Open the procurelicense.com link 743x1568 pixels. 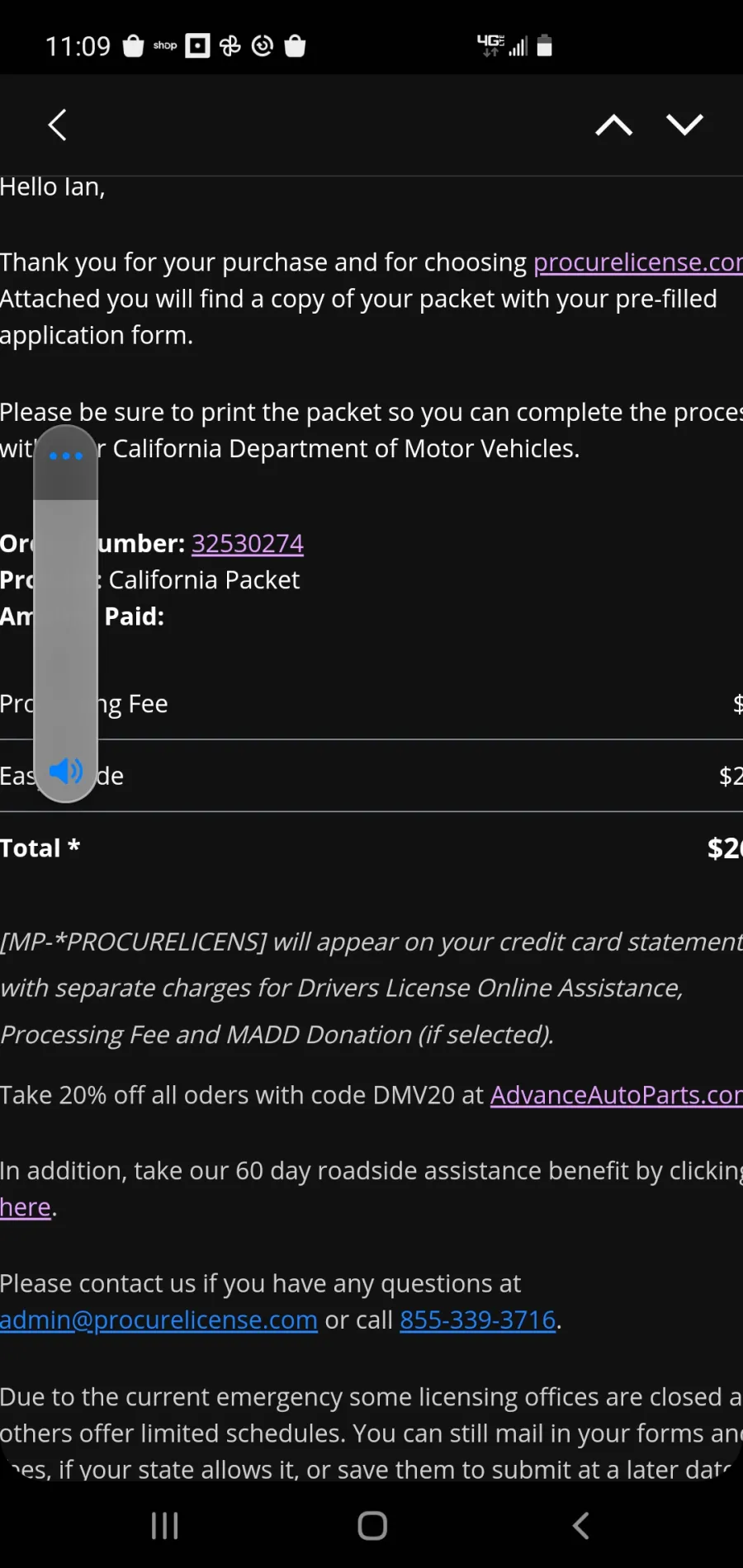click(x=638, y=262)
